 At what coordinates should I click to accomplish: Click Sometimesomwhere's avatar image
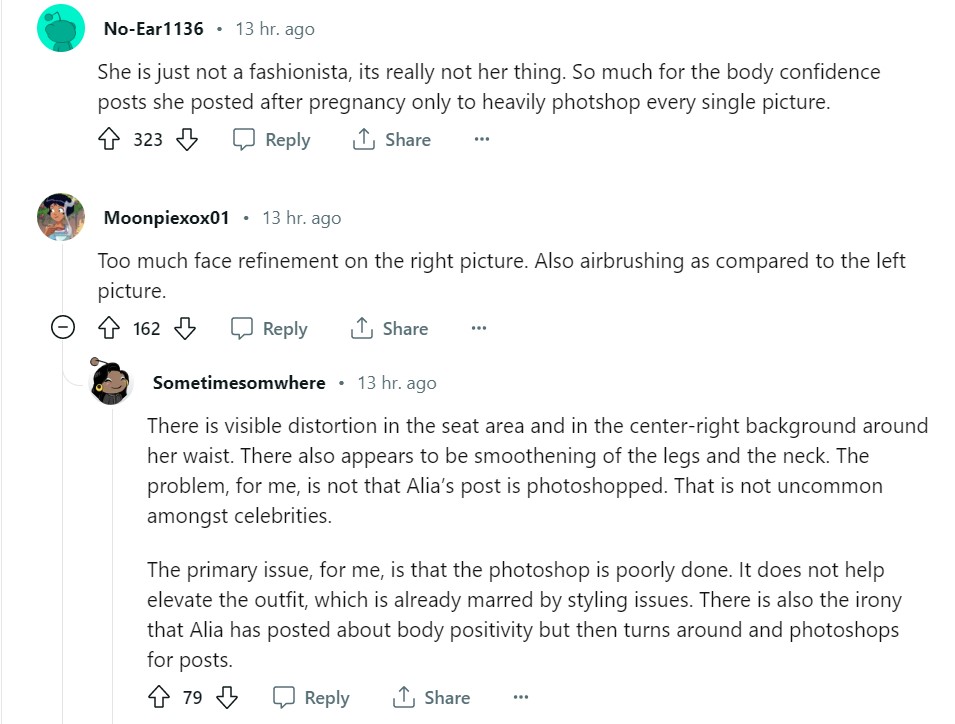coord(112,381)
